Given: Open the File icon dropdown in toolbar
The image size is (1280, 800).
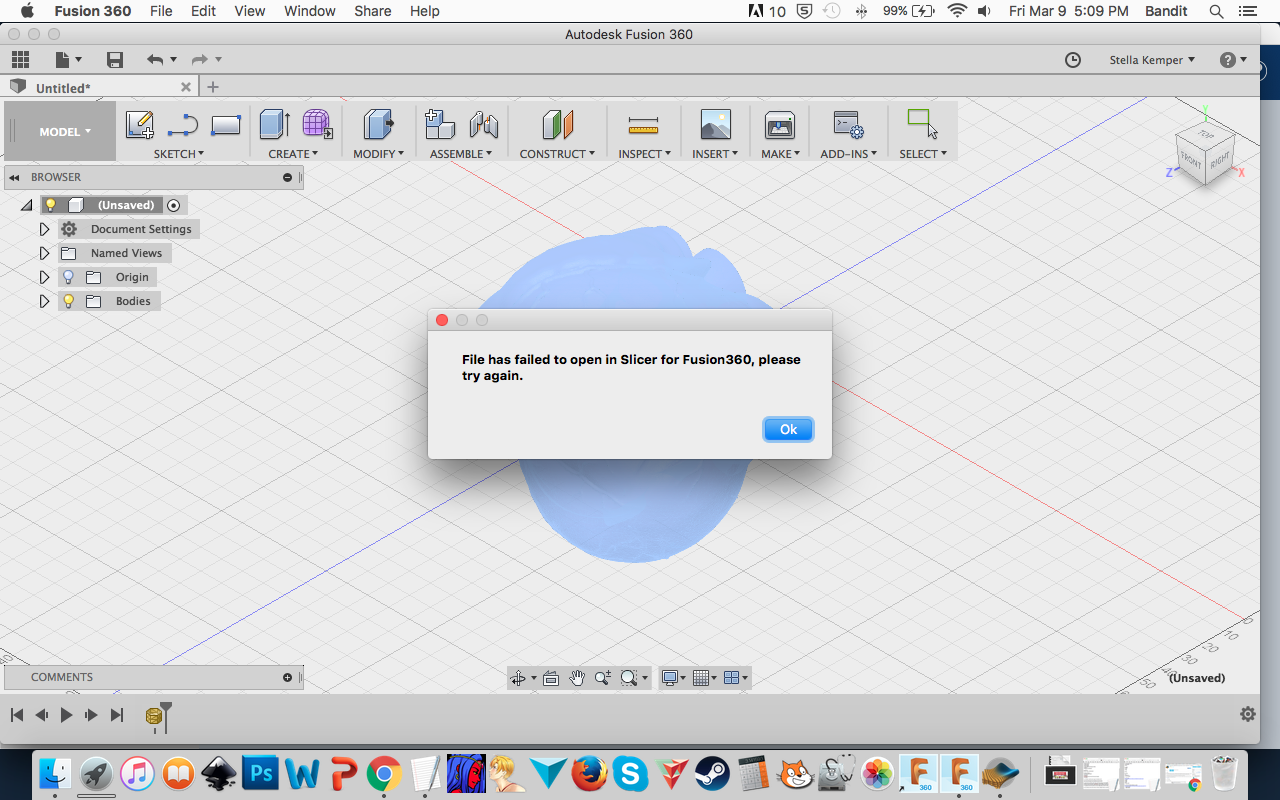Looking at the screenshot, I should [69, 60].
